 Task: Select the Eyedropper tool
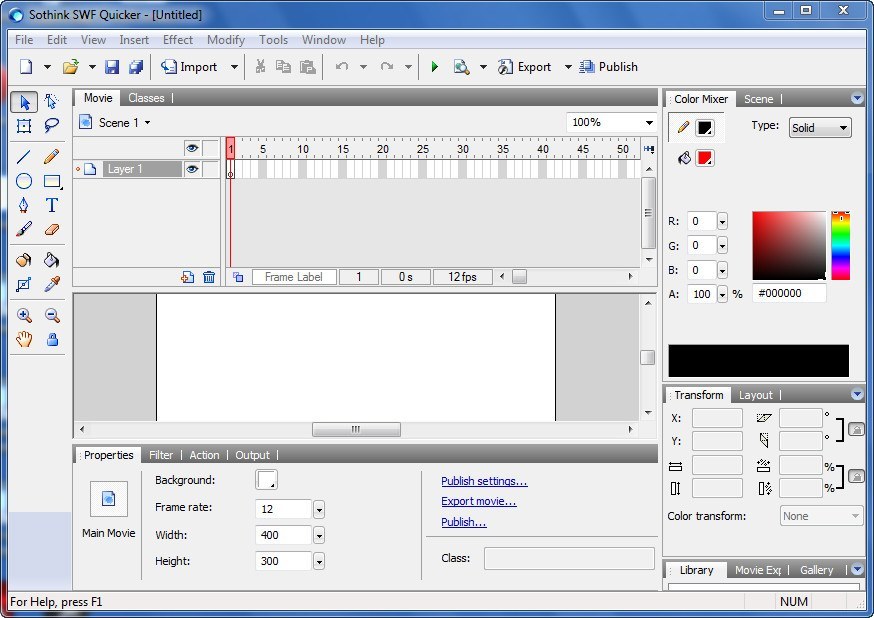52,284
